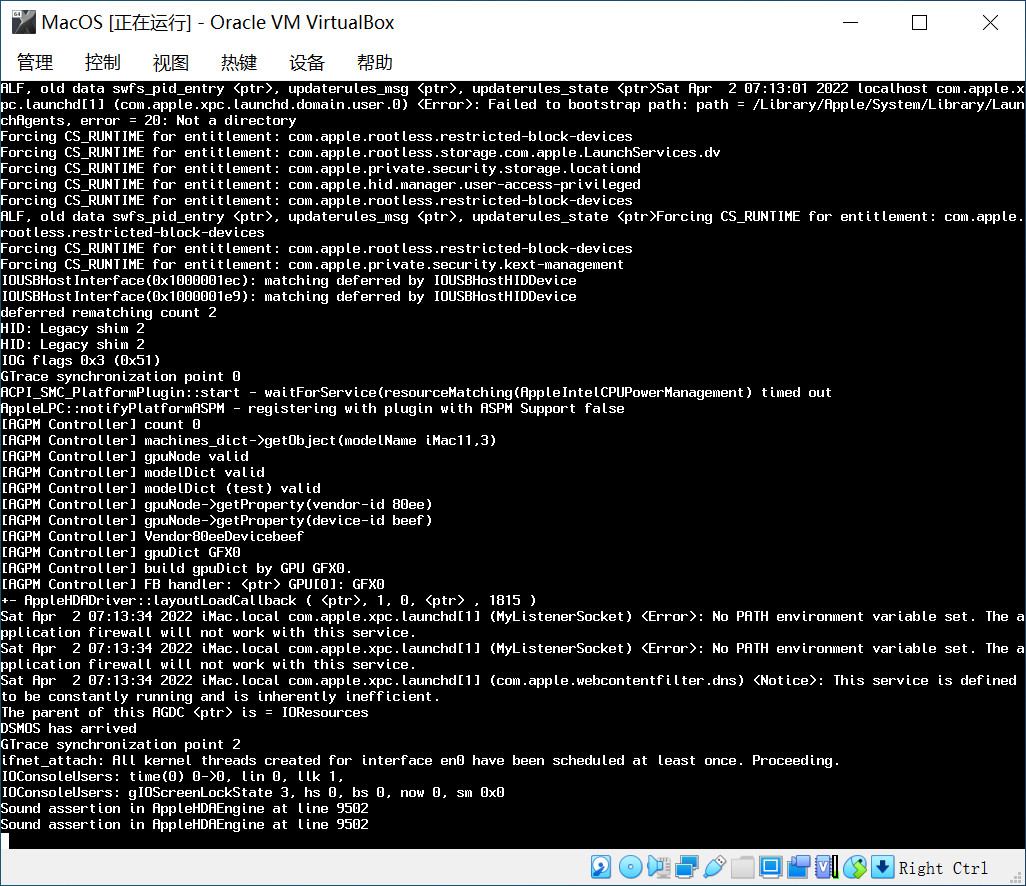Click 'AppleHDADriver::layoutLoadCallback' line
Image resolution: width=1026 pixels, height=886 pixels.
click(268, 600)
